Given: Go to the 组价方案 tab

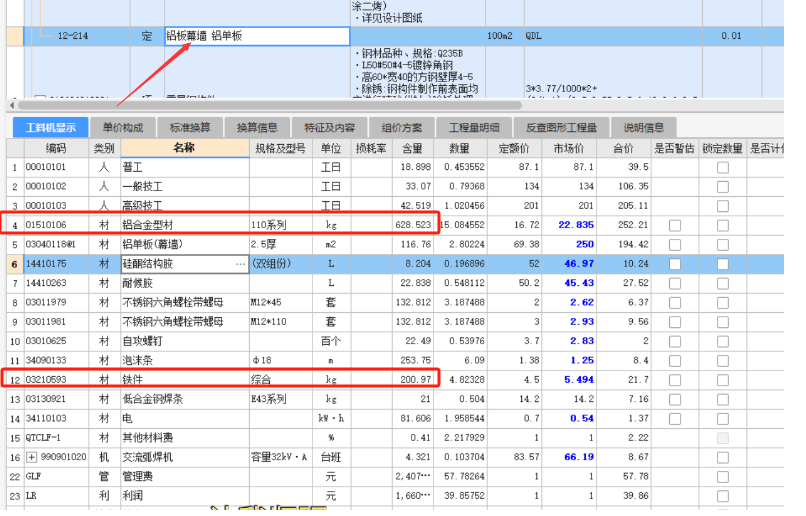Looking at the screenshot, I should (x=402, y=127).
